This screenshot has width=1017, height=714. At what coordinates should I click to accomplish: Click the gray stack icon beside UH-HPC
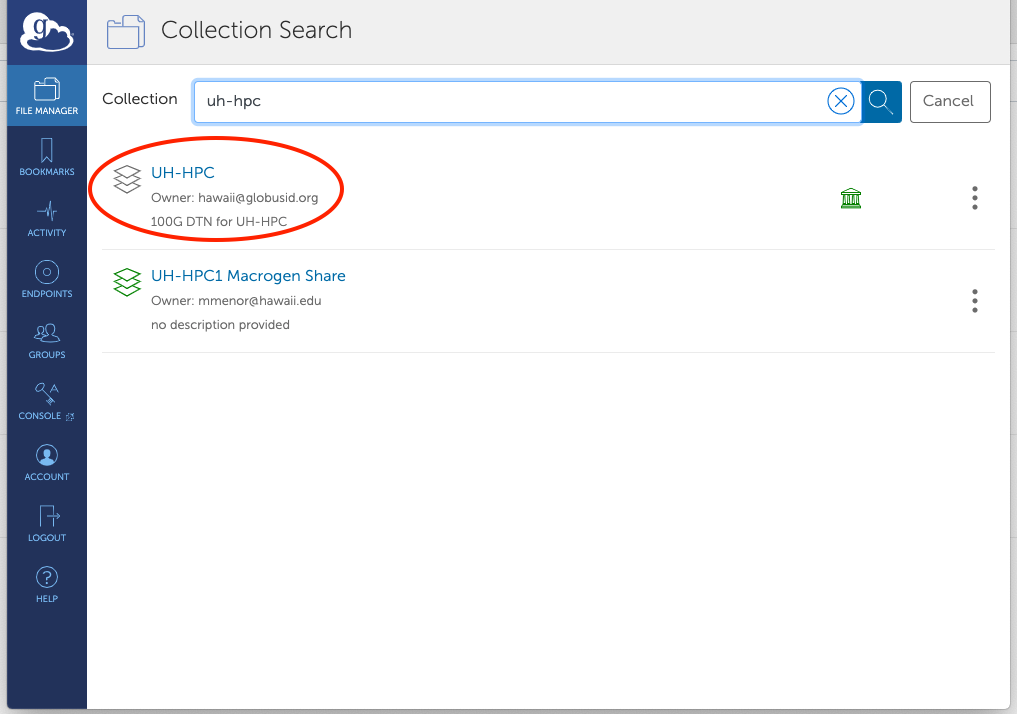(126, 179)
